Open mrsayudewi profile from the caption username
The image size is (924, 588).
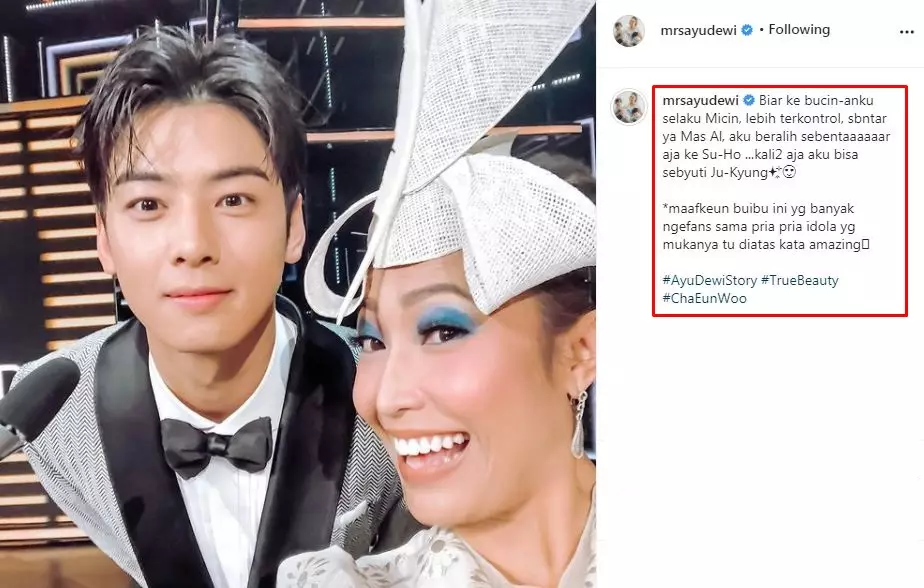[x=700, y=100]
